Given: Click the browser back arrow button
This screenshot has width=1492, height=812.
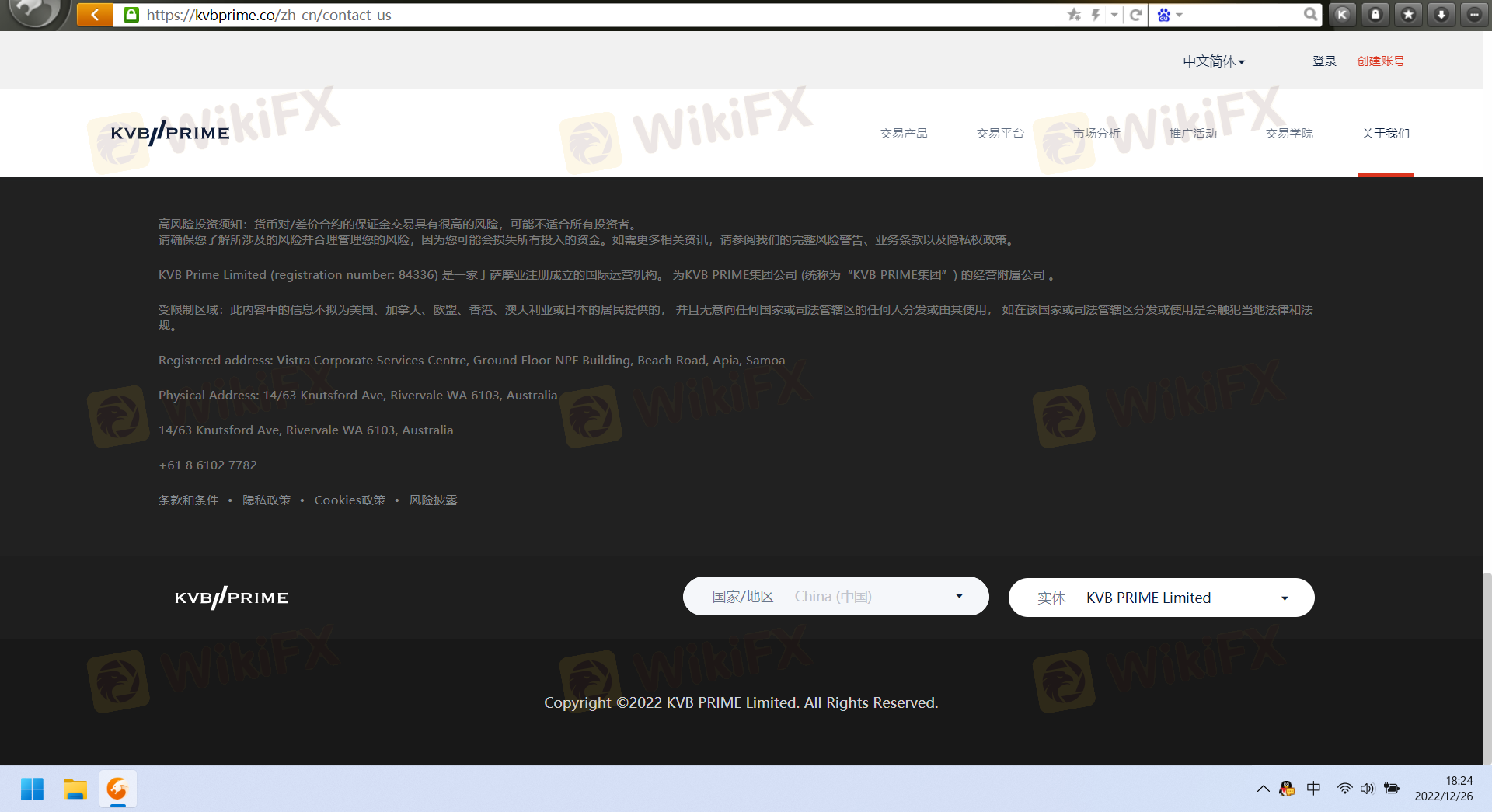Looking at the screenshot, I should [x=95, y=14].
